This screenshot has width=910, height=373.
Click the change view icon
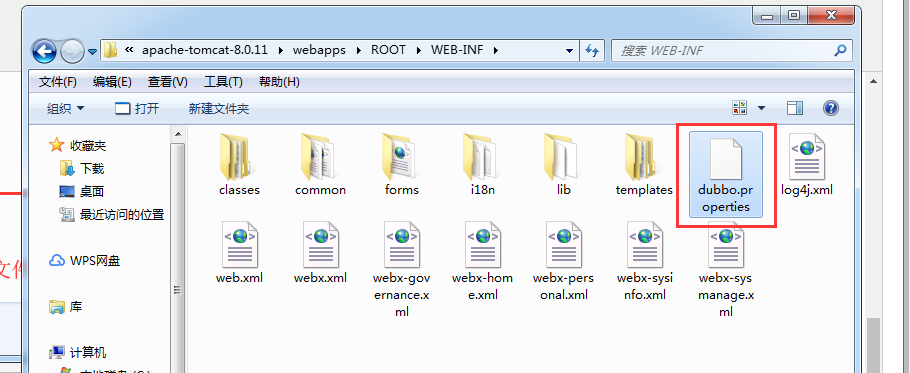point(740,108)
